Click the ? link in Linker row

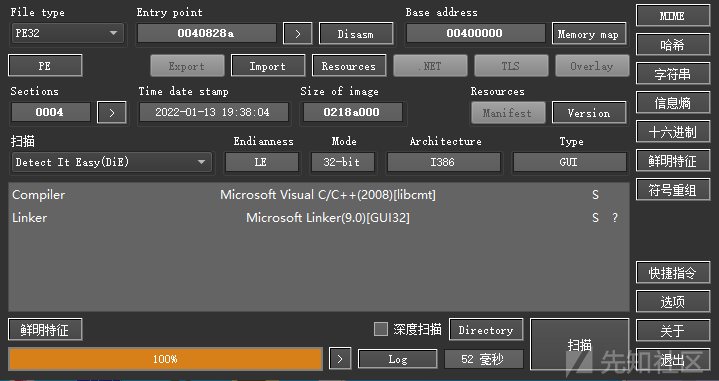point(615,218)
